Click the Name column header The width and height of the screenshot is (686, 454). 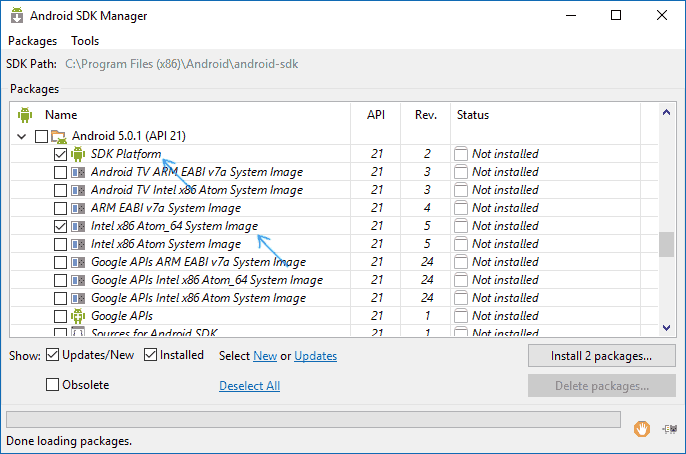coord(61,115)
